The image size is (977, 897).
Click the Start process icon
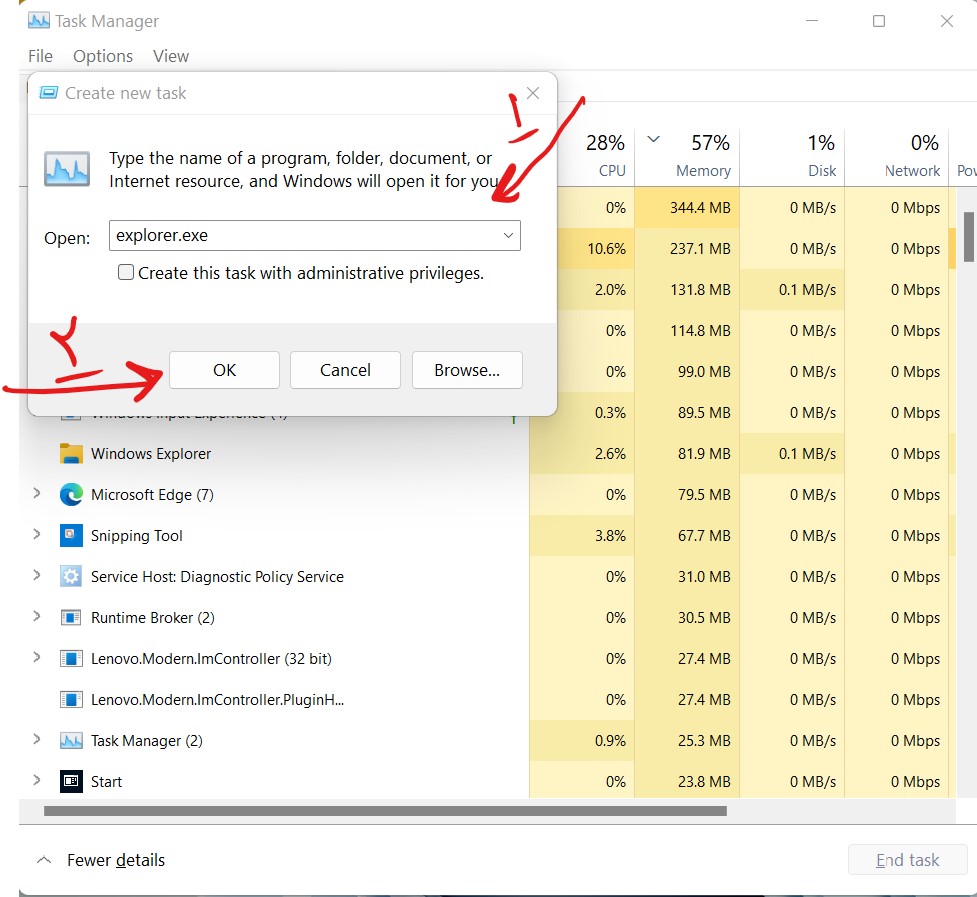[71, 782]
